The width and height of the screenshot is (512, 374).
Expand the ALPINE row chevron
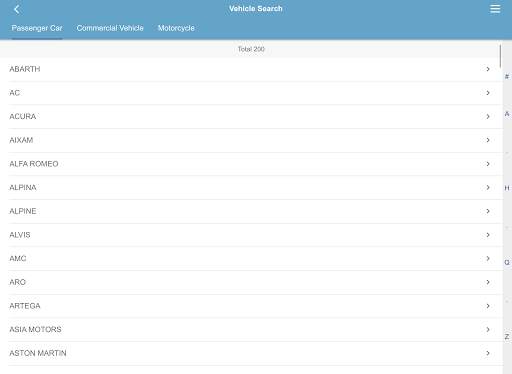tap(488, 211)
